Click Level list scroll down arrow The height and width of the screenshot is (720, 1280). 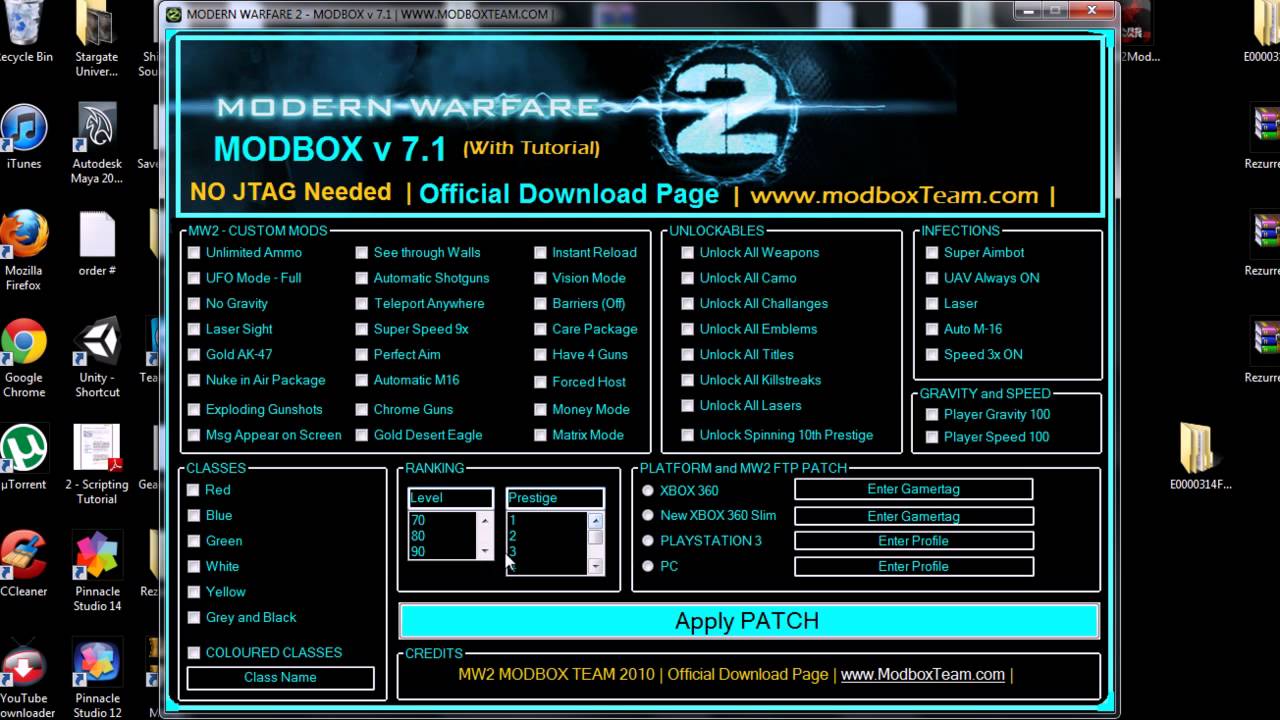(x=485, y=551)
